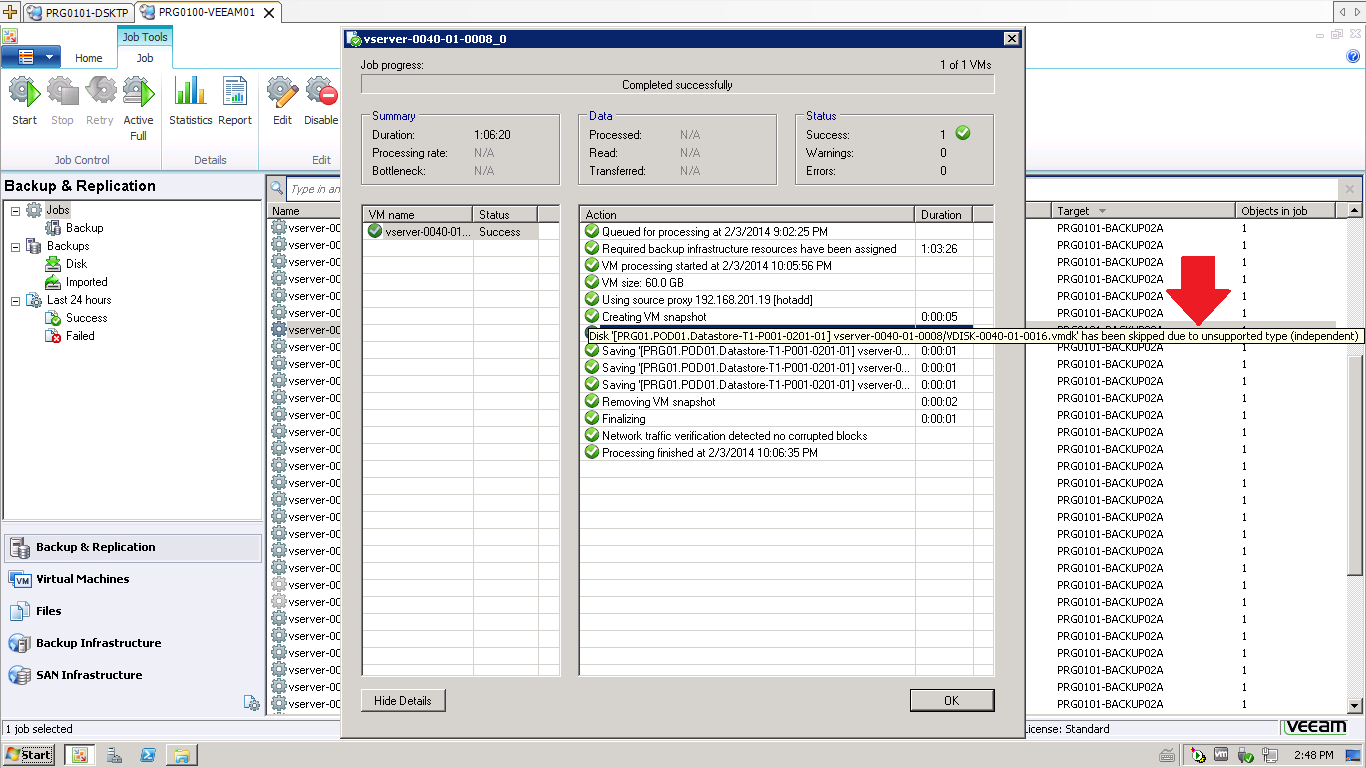Click the Job Tools contextual tab
This screenshot has width=1366, height=768.
point(145,37)
